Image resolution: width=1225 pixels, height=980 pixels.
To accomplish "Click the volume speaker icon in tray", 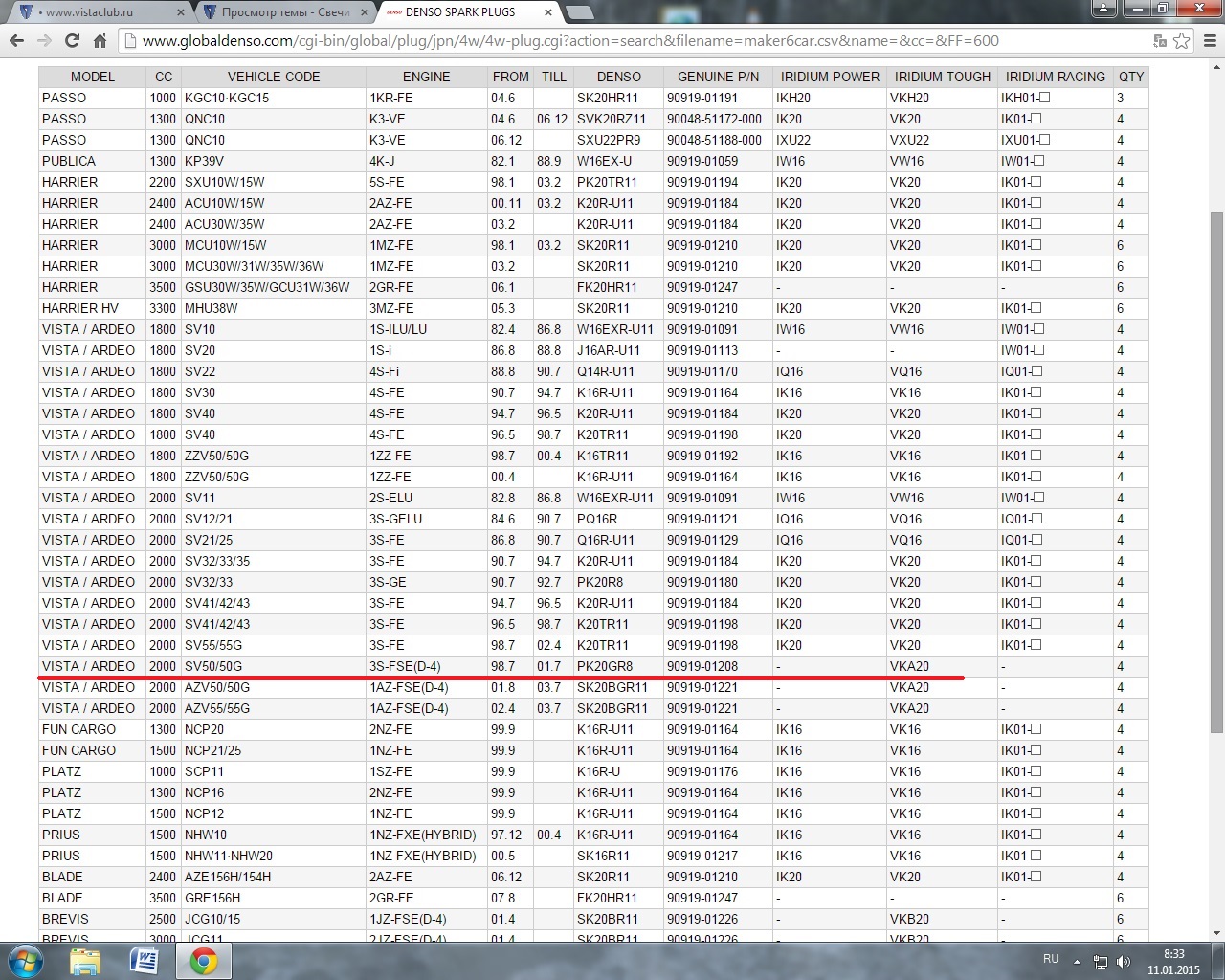I will click(x=1124, y=962).
